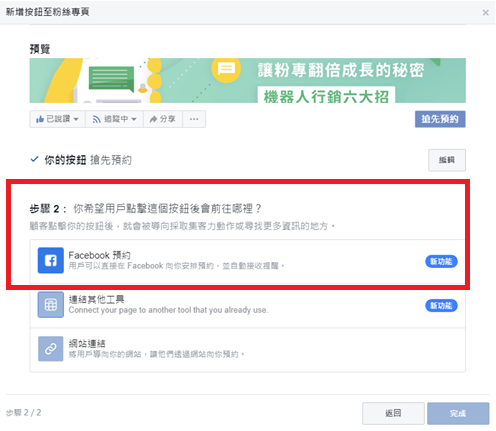The height and width of the screenshot is (431, 496).
Task: Click the 完成 button
Action: click(x=458, y=413)
